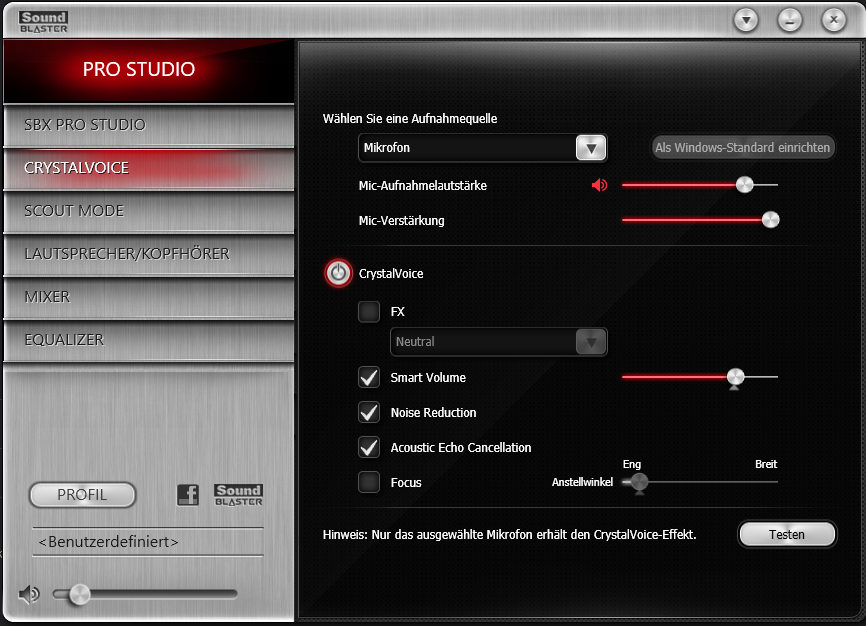866x626 pixels.
Task: Click the PRO STUDIO header banner
Action: click(149, 71)
